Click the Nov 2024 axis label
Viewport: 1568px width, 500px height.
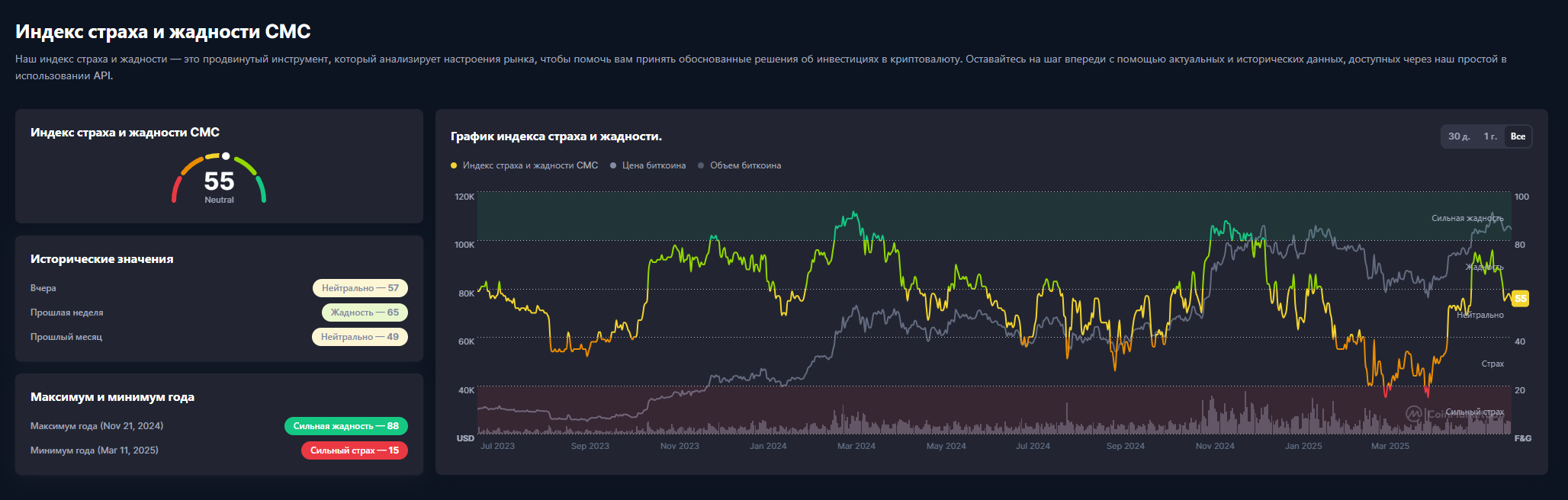coord(1215,446)
